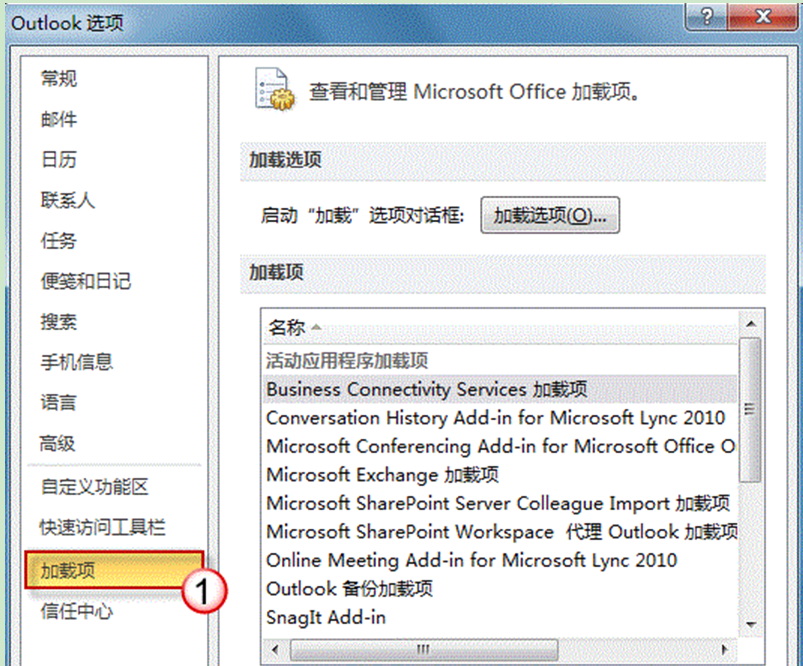Viewport: 803px width, 666px height.
Task: Select Business Connectivity Services 加载项 entry
Action: 427,389
